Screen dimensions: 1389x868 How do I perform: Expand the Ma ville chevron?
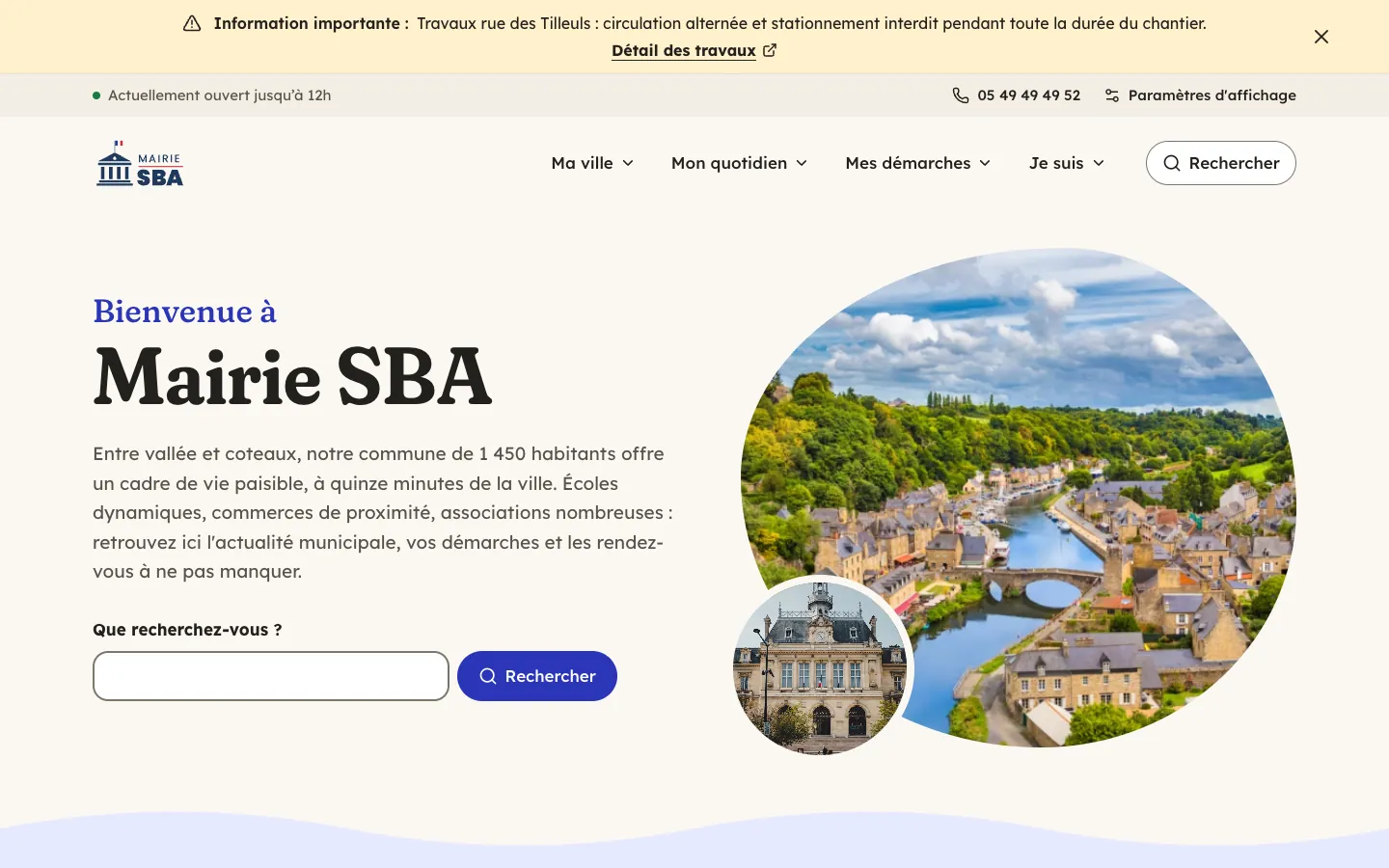pyautogui.click(x=628, y=163)
